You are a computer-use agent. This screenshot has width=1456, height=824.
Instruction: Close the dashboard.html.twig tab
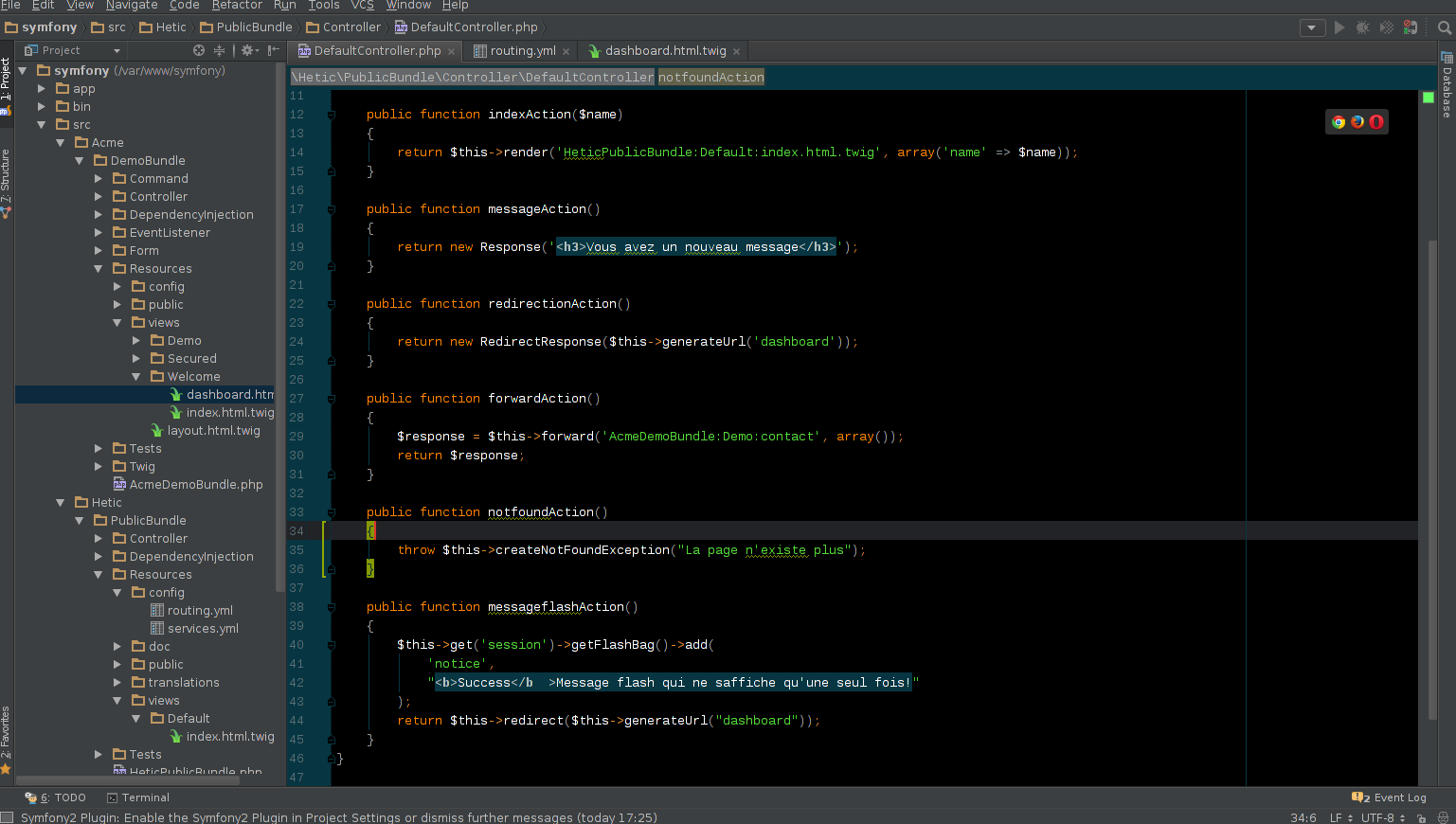coord(736,51)
